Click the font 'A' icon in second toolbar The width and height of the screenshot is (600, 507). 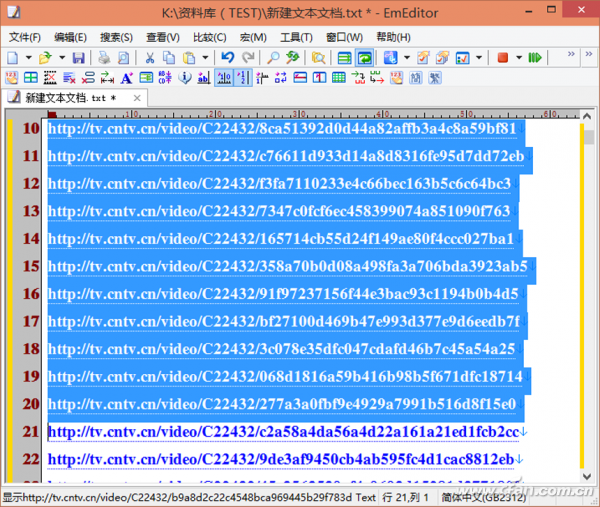(126, 78)
